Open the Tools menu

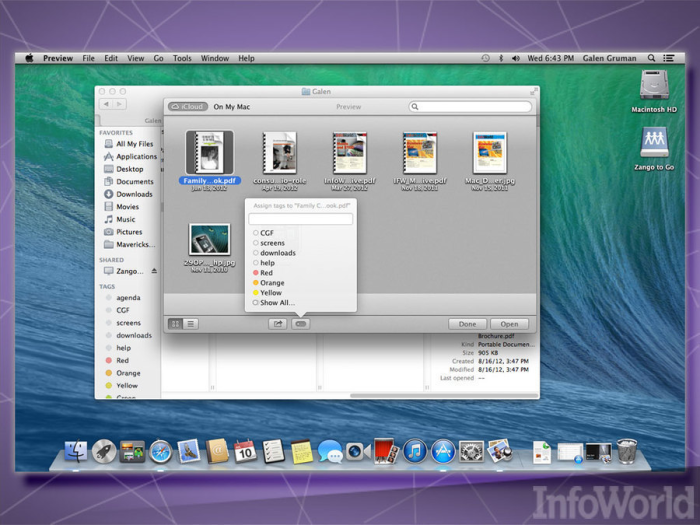[x=182, y=58]
